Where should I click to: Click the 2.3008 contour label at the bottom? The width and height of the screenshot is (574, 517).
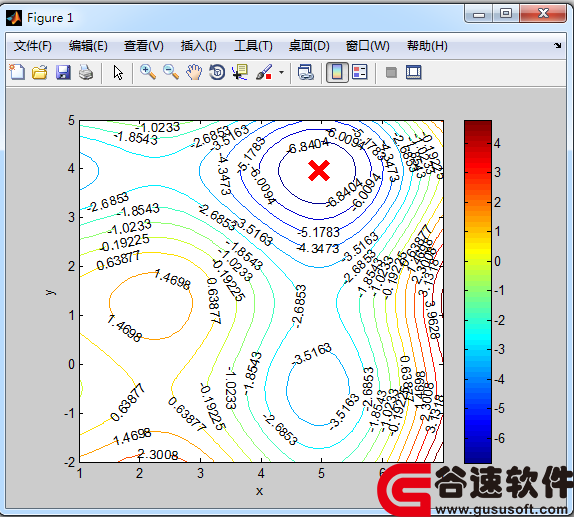(x=158, y=454)
